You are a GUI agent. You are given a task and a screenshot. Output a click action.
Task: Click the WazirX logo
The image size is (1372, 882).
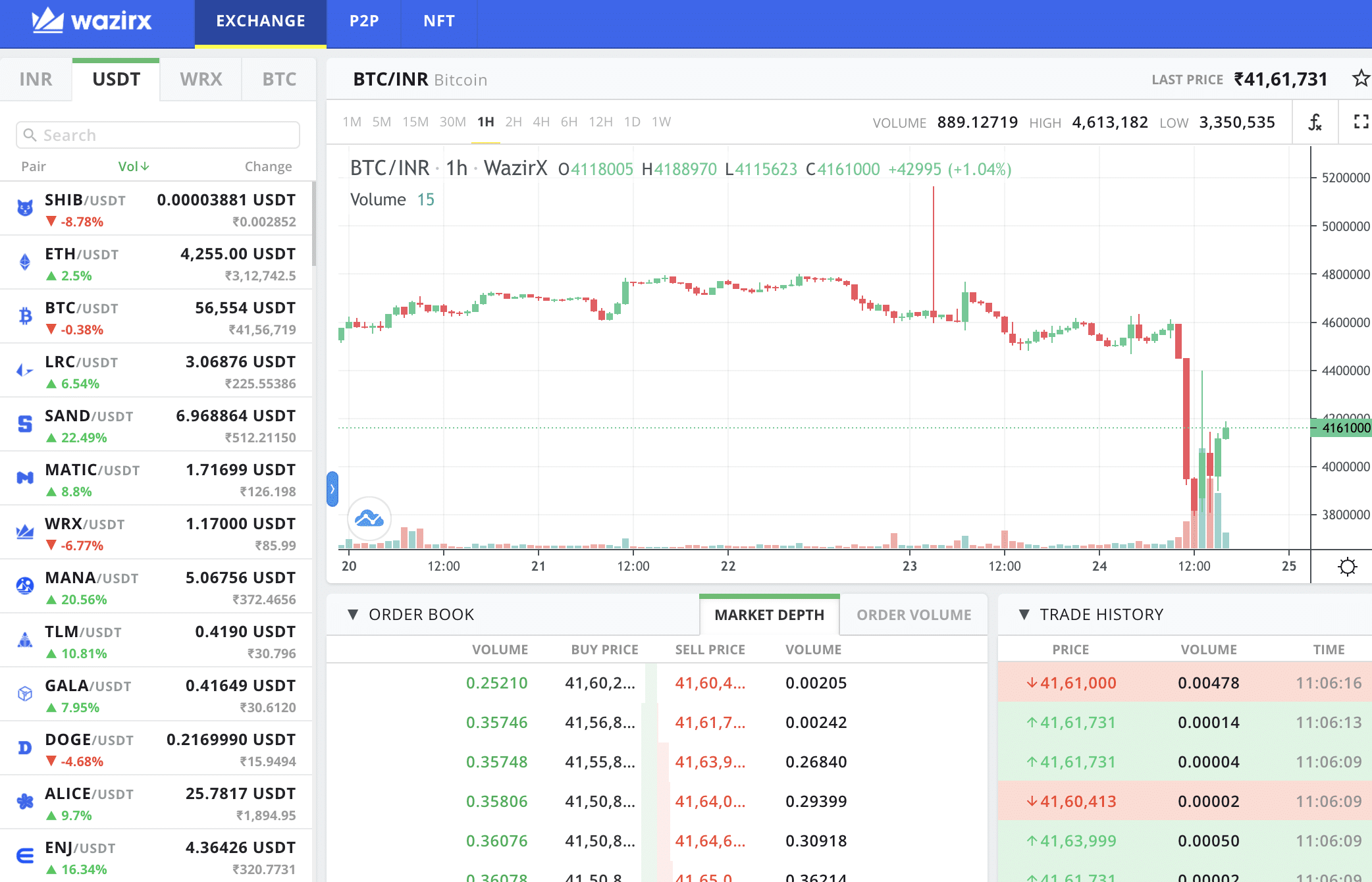click(92, 20)
